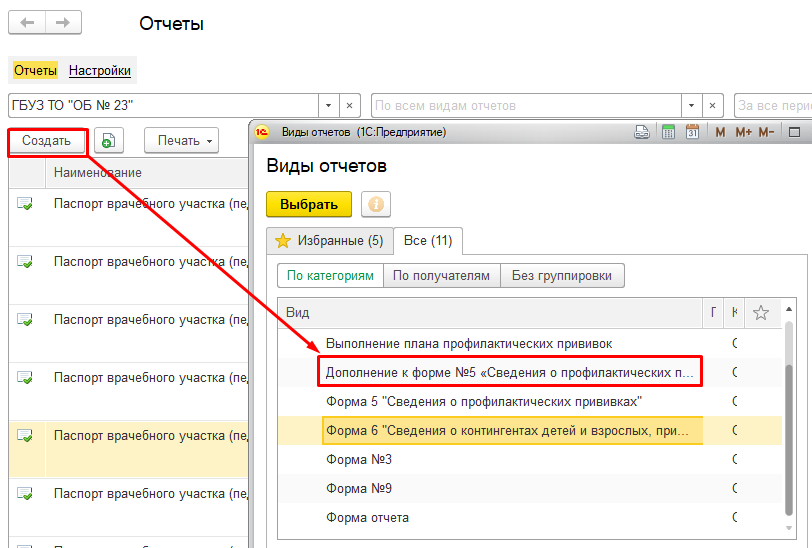Viewport: 812px width, 548px height.
Task: Open the По всем видам отчетов dropdown
Action: pos(690,106)
